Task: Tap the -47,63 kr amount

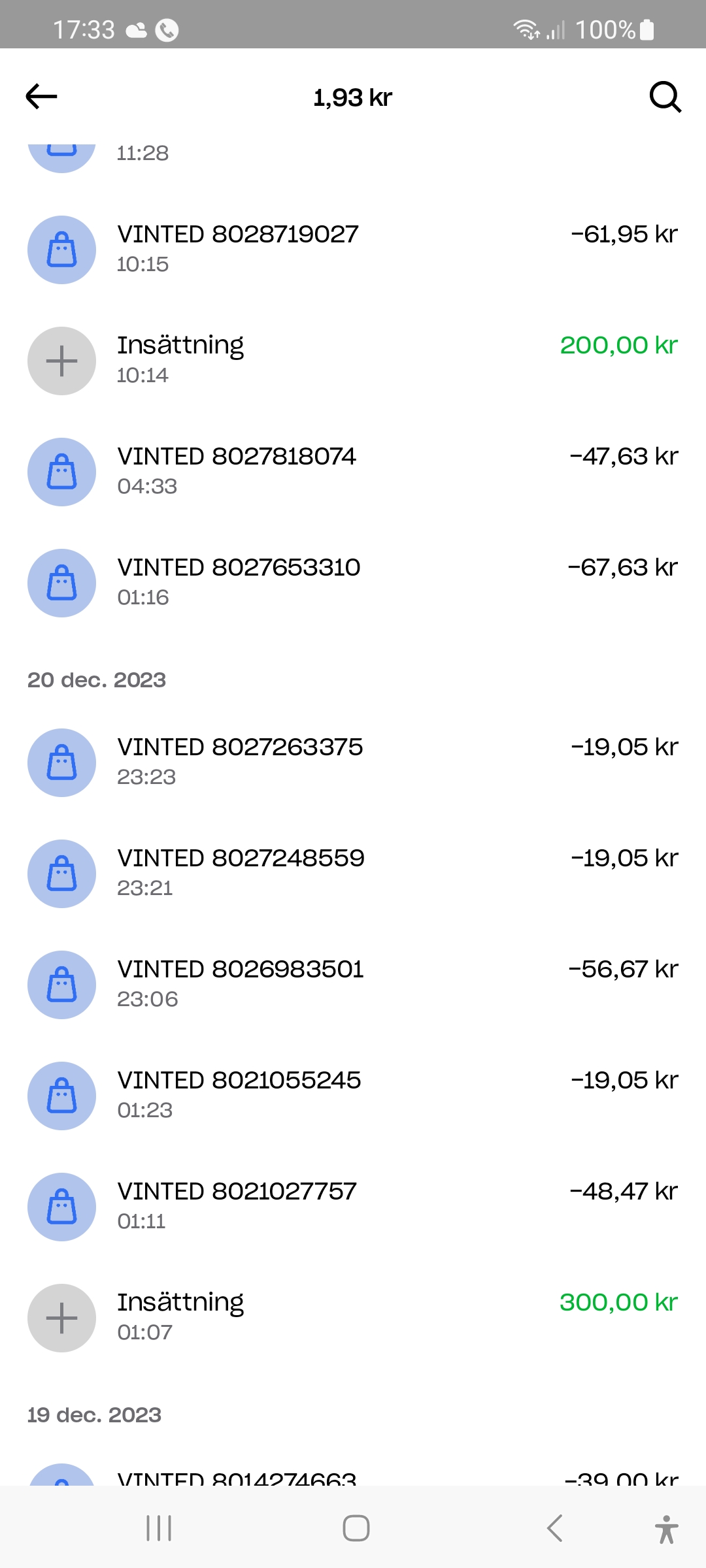Action: (x=624, y=457)
